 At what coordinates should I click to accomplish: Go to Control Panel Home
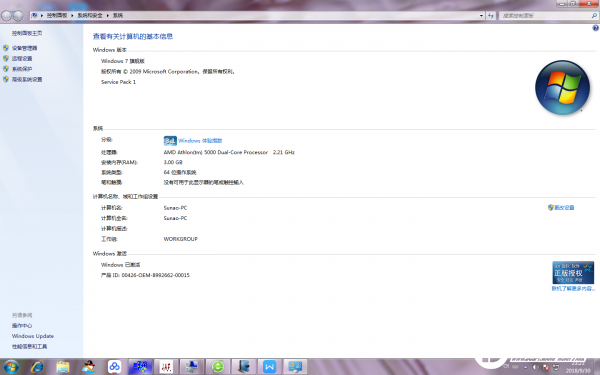27,33
